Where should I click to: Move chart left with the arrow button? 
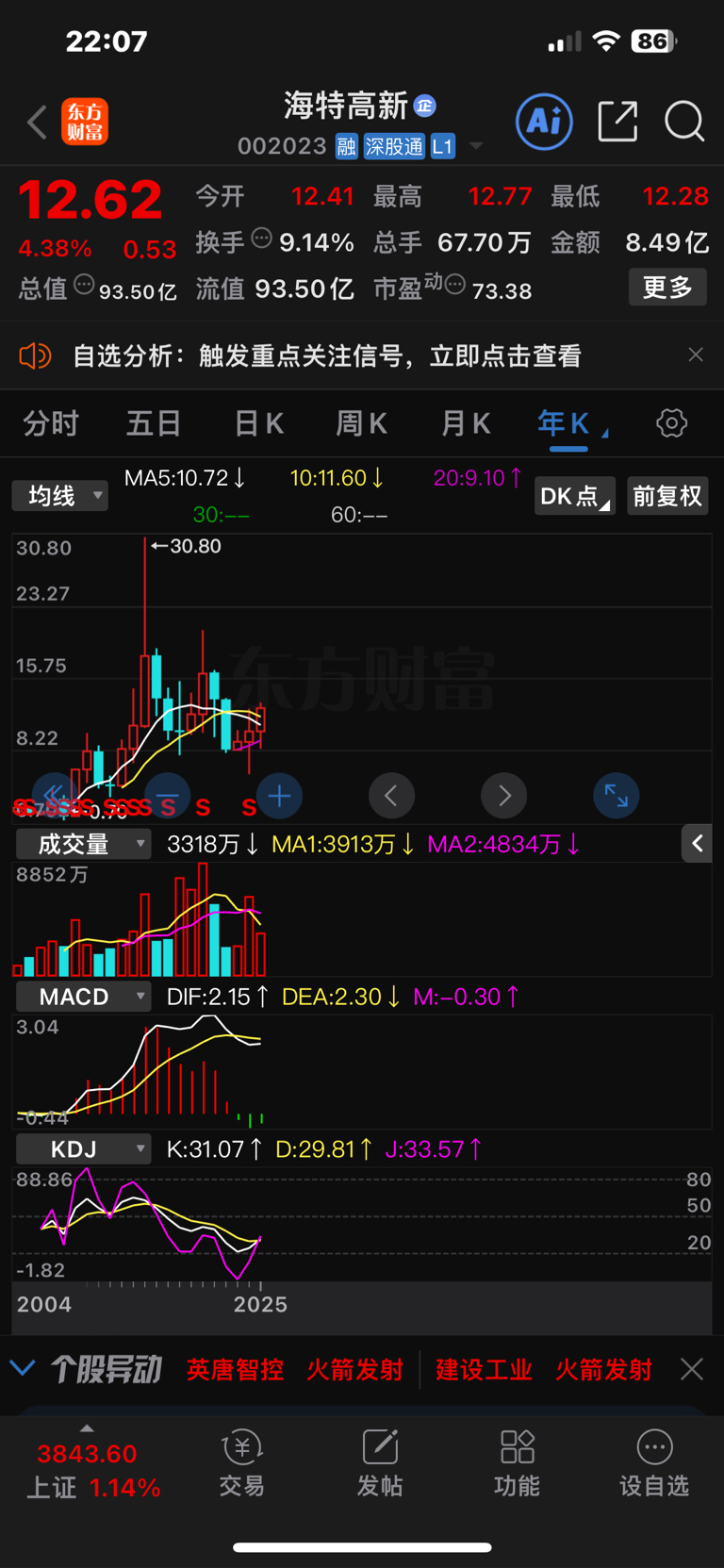click(x=391, y=796)
